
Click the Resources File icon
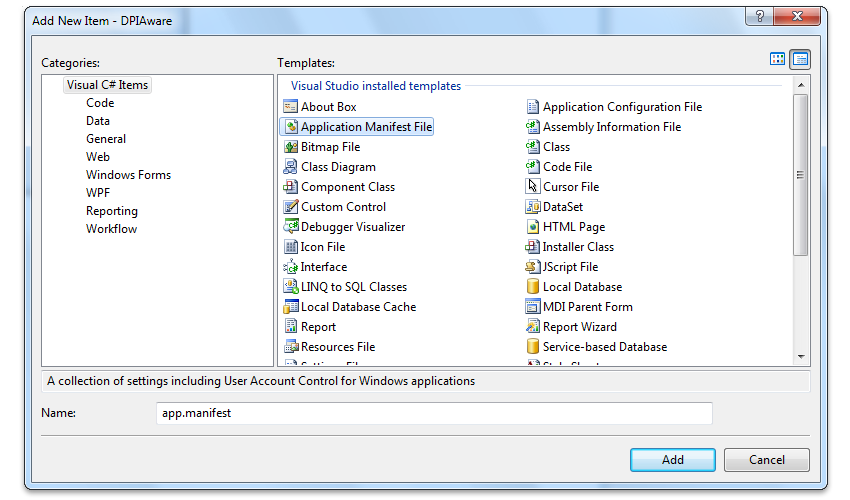tap(291, 347)
